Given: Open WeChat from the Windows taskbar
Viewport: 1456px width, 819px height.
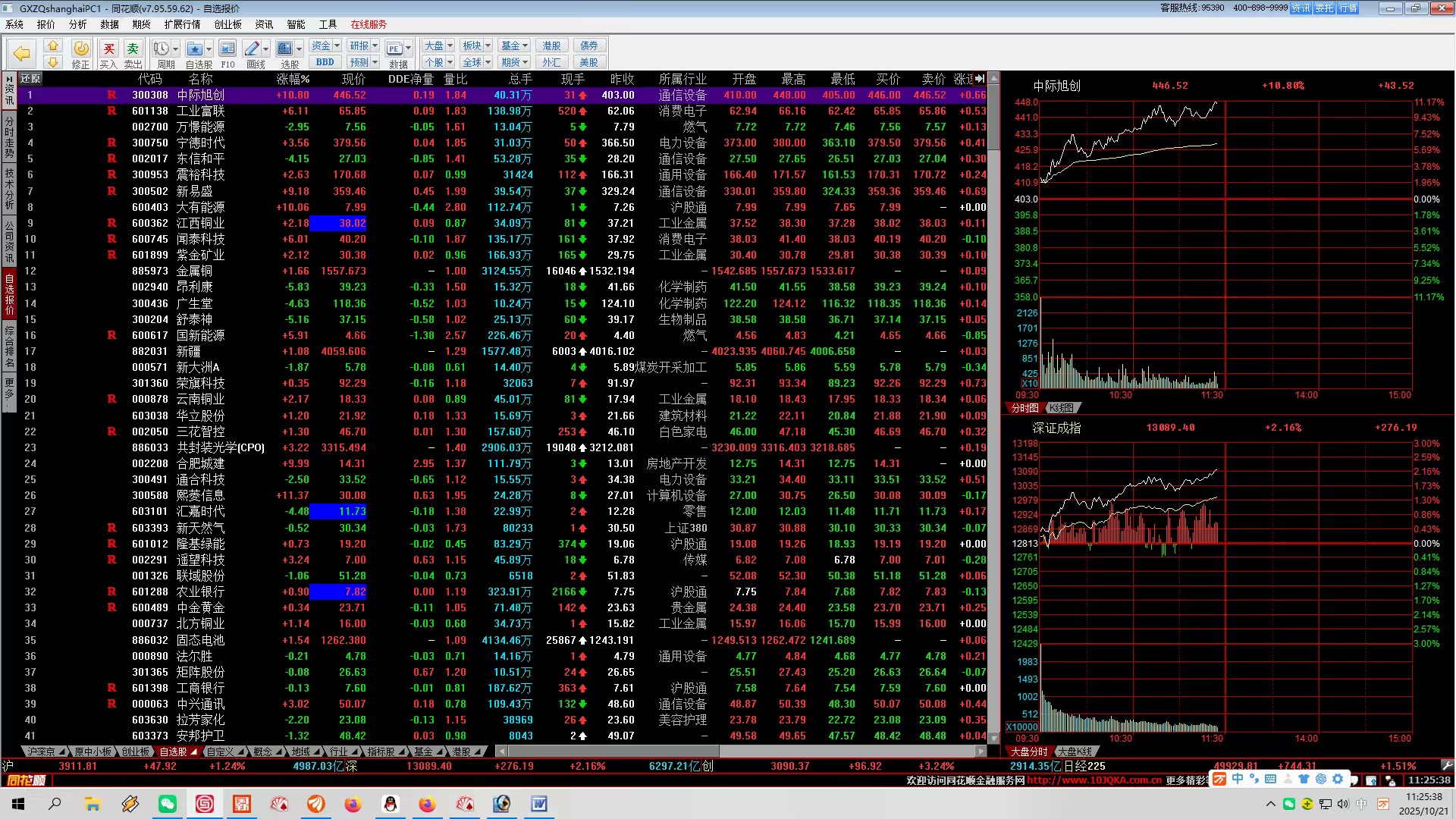Looking at the screenshot, I should pos(168,804).
